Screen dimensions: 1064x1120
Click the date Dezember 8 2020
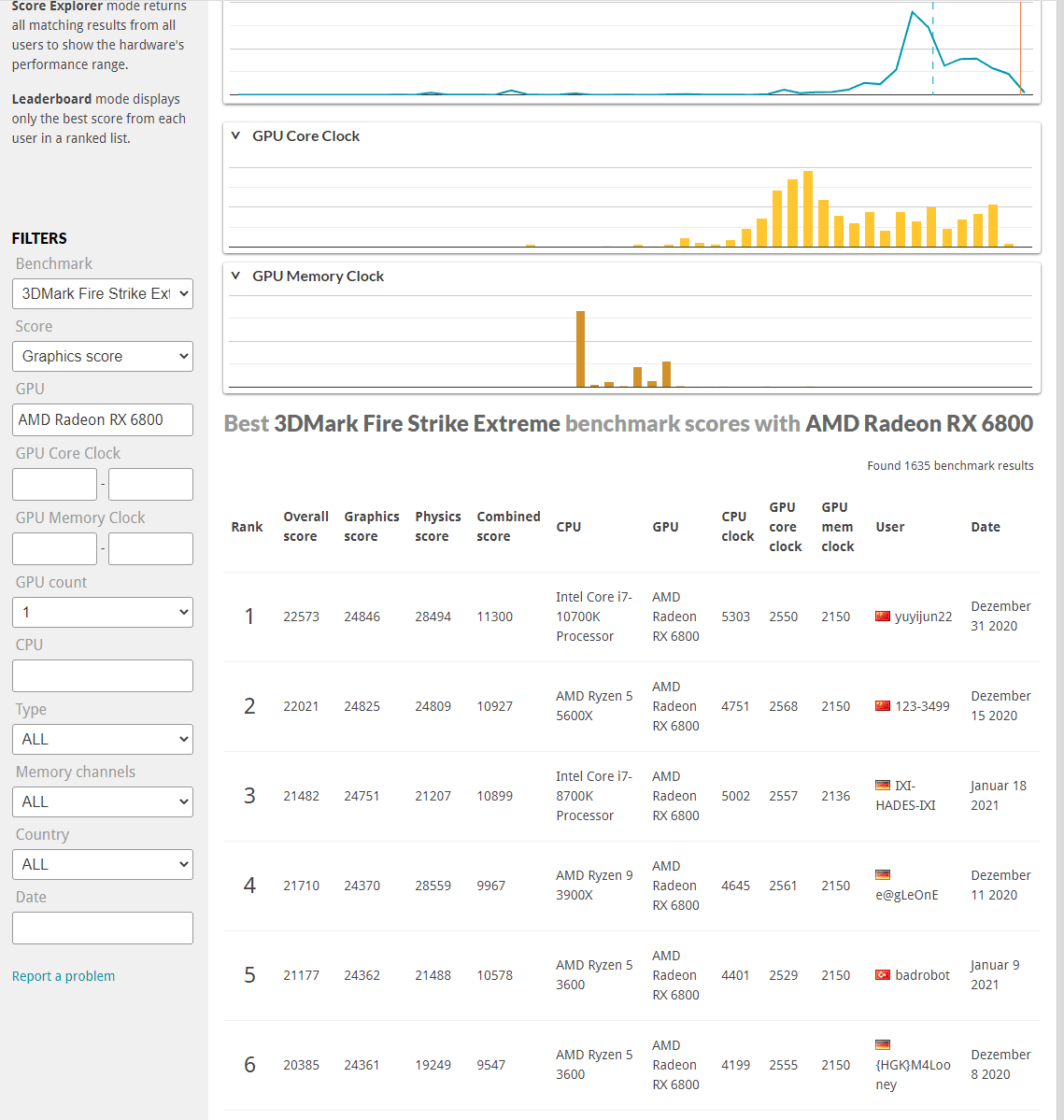coord(1000,1064)
